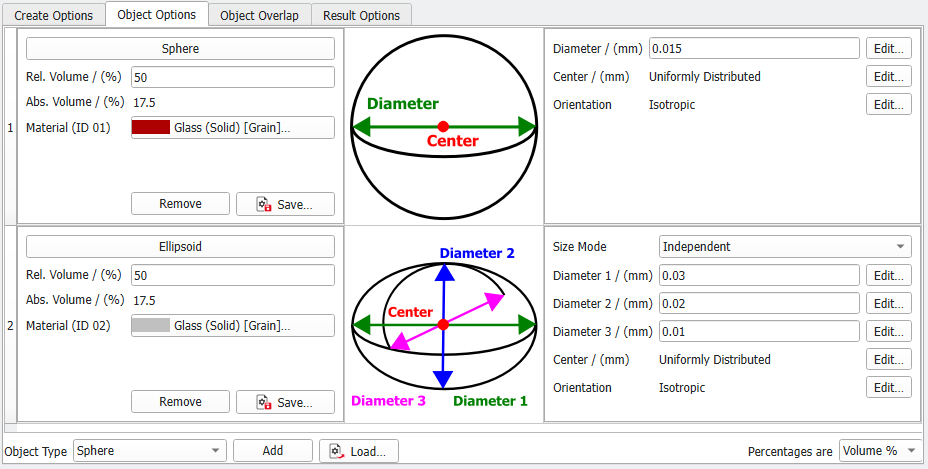Screen dimensions: 928x469
Task: Edit Sphere Rel. Volume field
Action: 233,77
